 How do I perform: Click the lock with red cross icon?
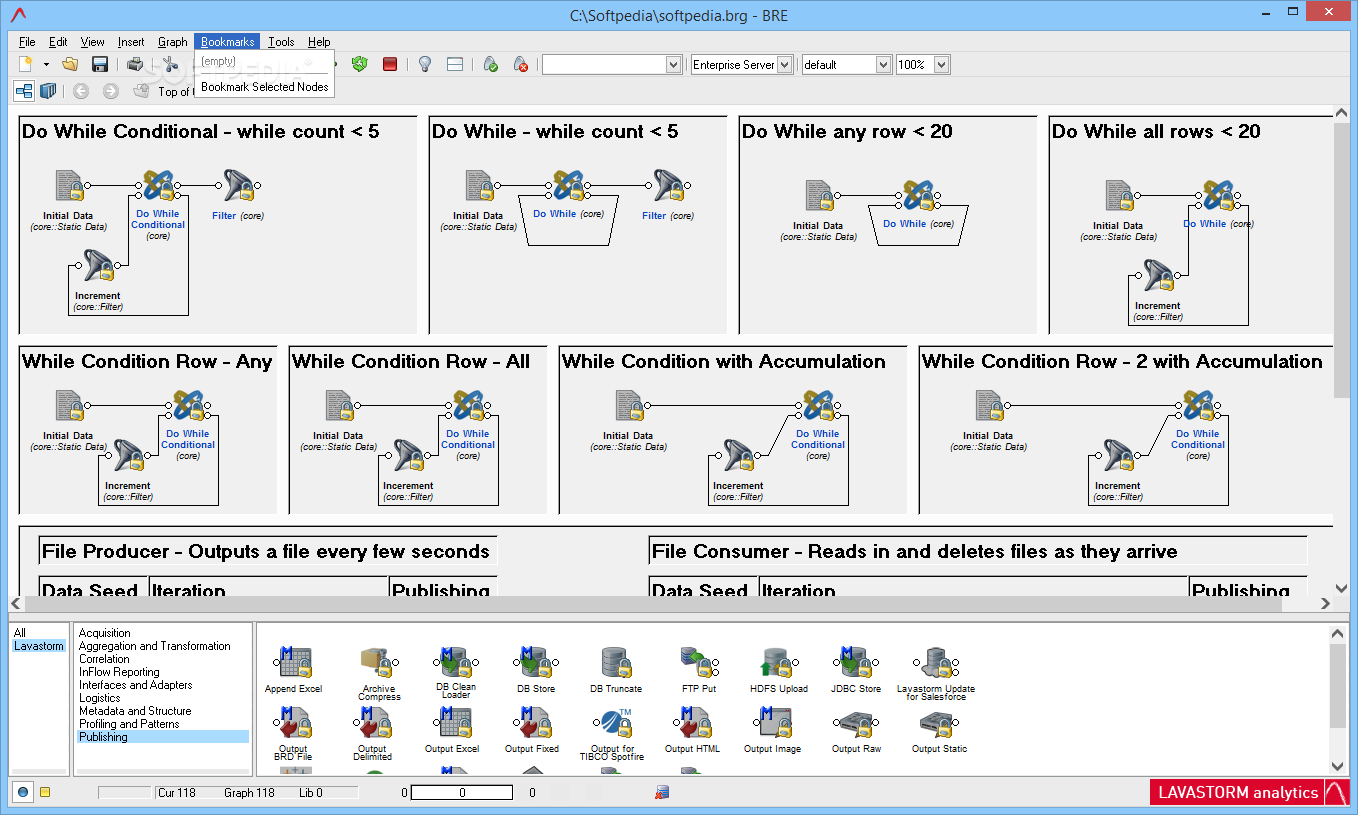pos(521,64)
